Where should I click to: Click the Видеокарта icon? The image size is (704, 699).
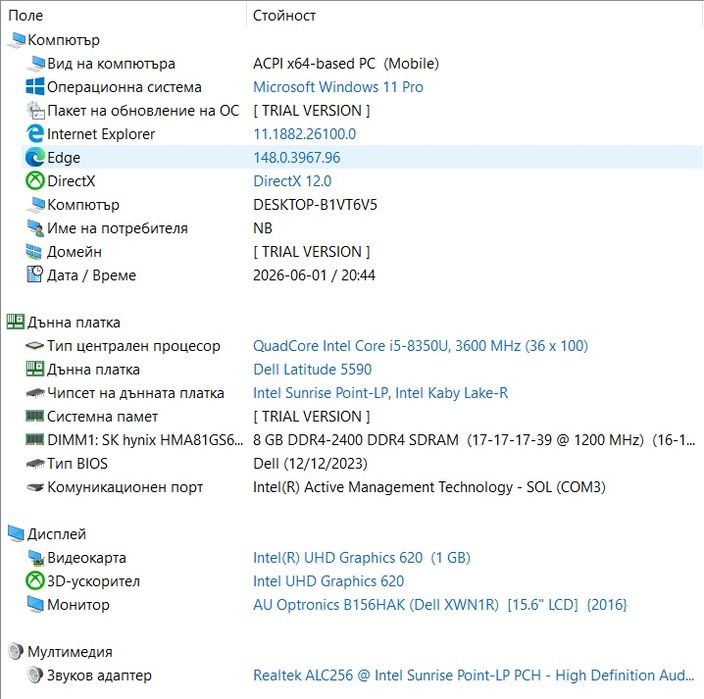pos(35,558)
